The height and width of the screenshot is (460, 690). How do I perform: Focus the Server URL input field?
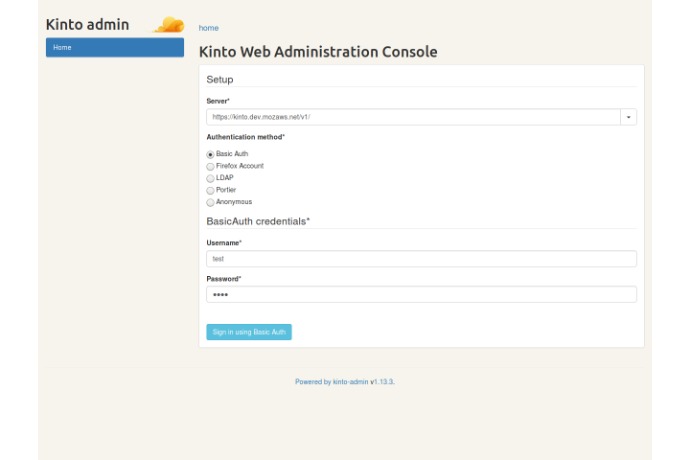tap(413, 117)
